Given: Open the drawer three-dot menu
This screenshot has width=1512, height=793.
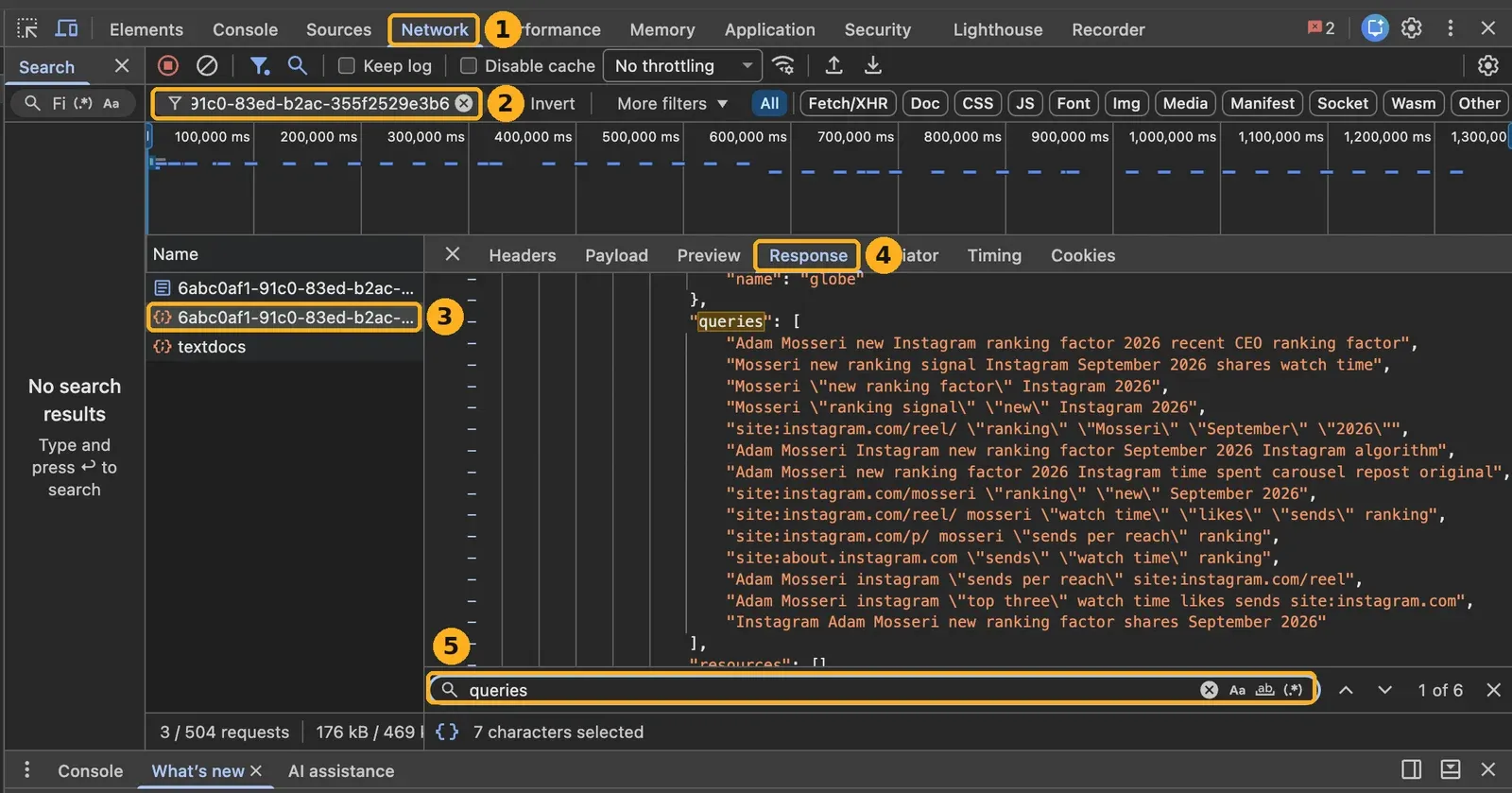Looking at the screenshot, I should (26, 770).
